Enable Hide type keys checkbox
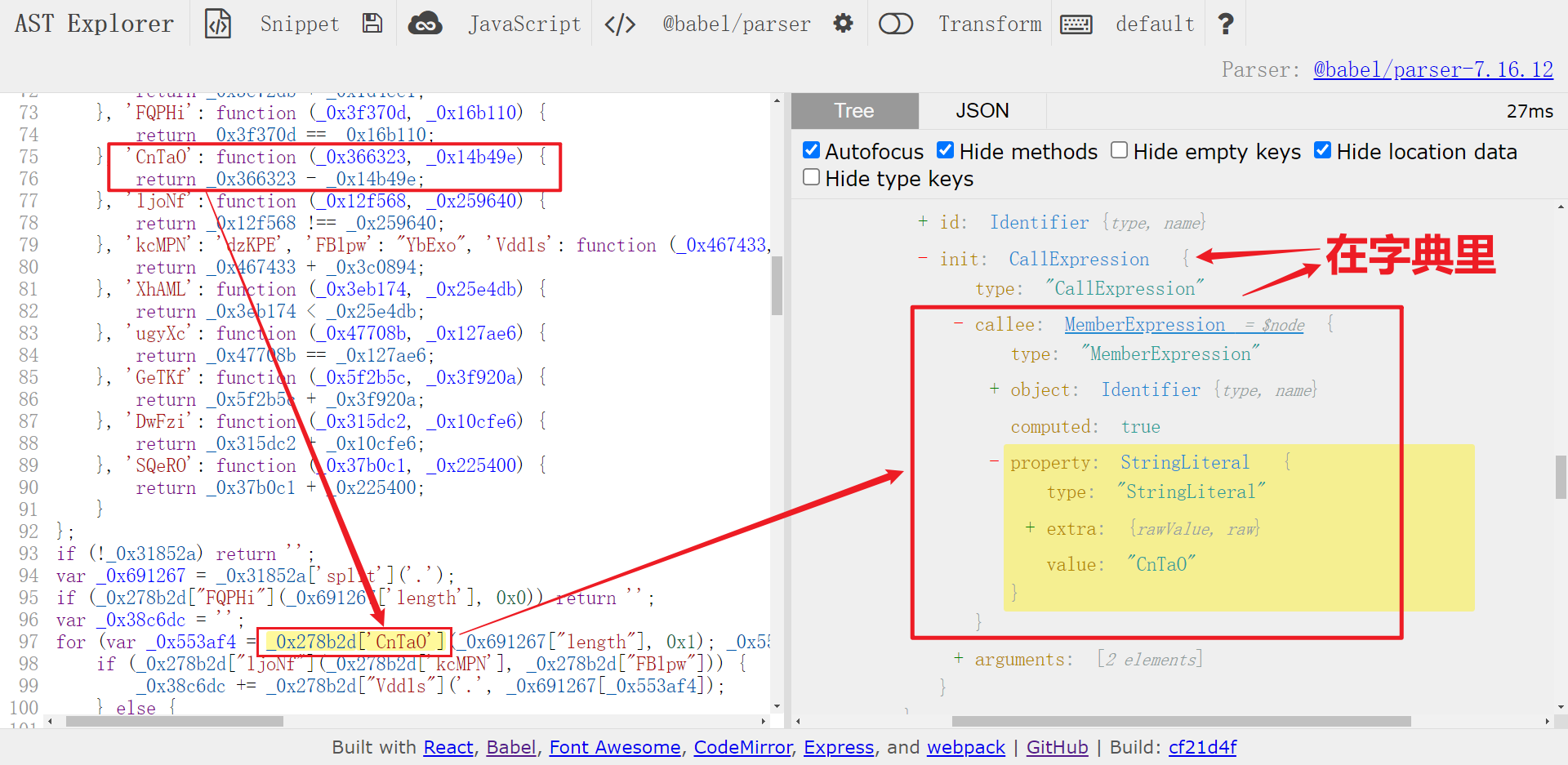This screenshot has width=1568, height=765. [811, 177]
